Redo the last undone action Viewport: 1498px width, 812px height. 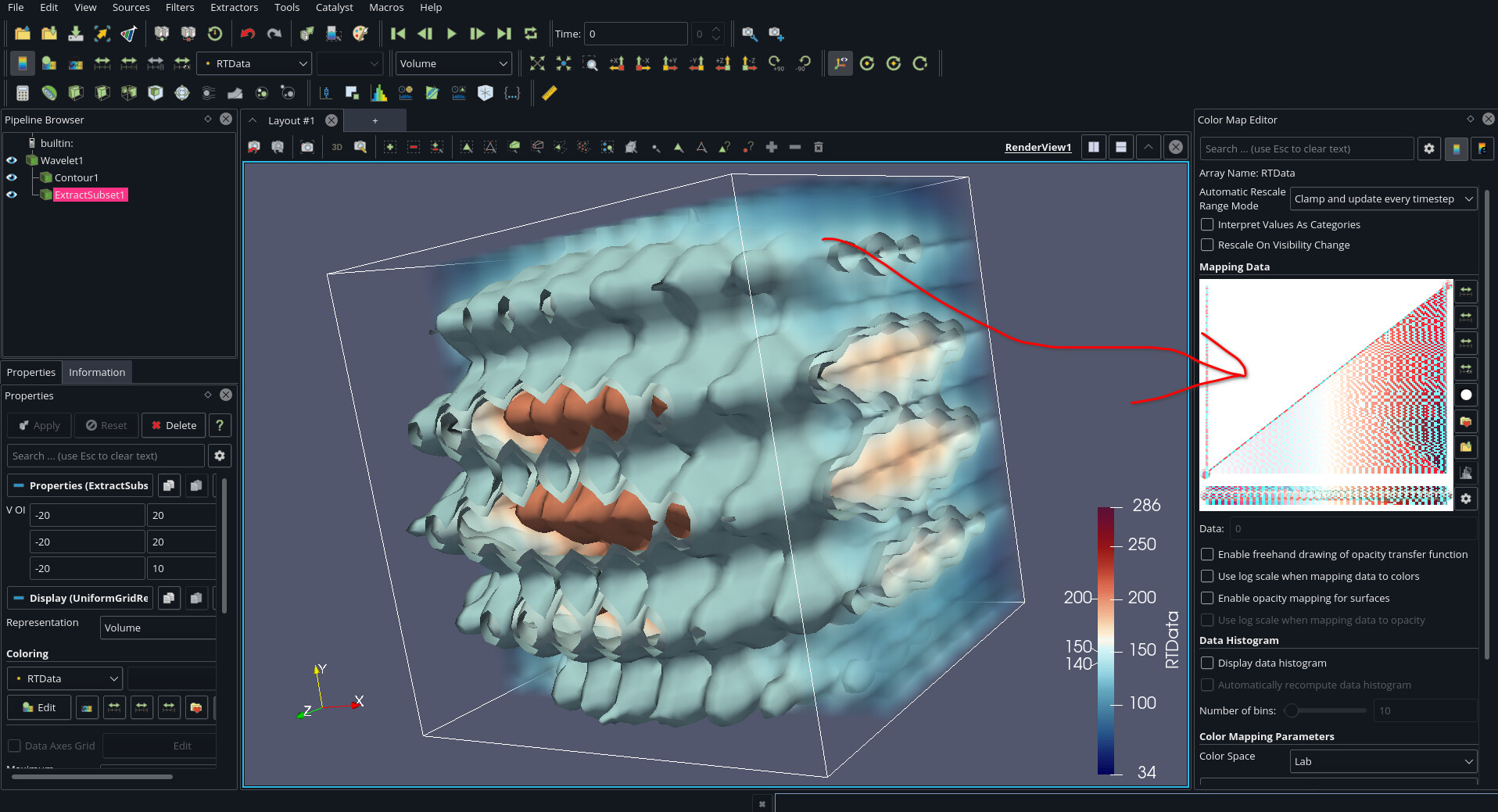pyautogui.click(x=274, y=34)
